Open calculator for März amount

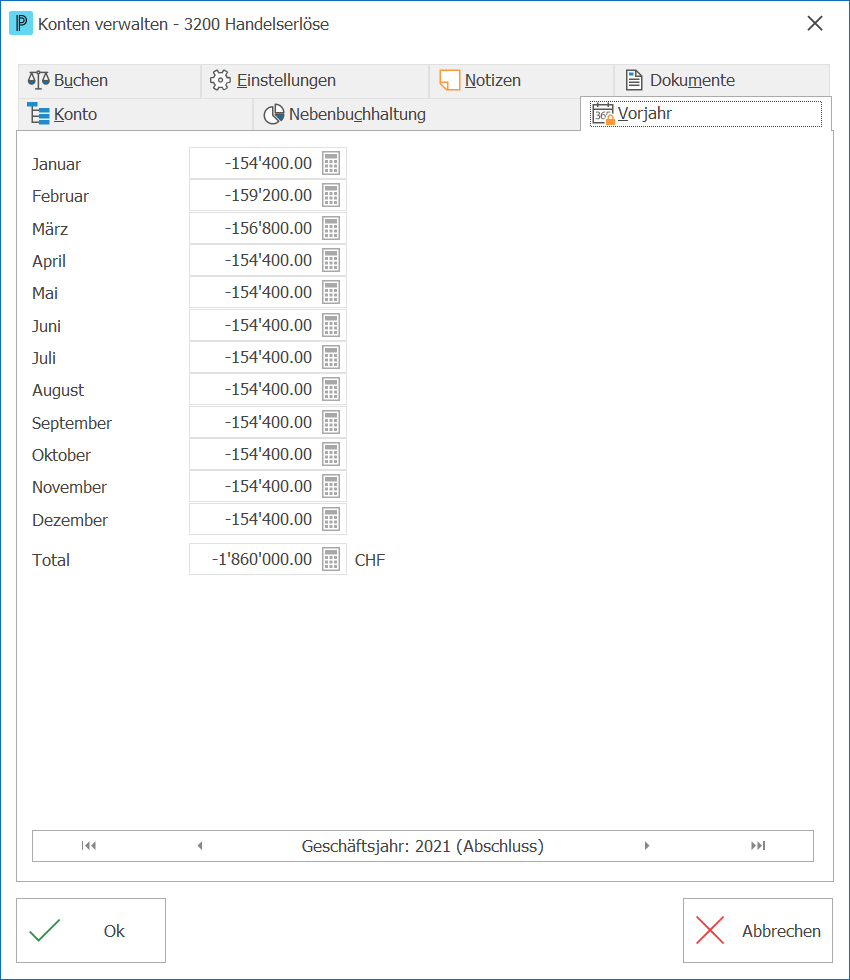[331, 228]
